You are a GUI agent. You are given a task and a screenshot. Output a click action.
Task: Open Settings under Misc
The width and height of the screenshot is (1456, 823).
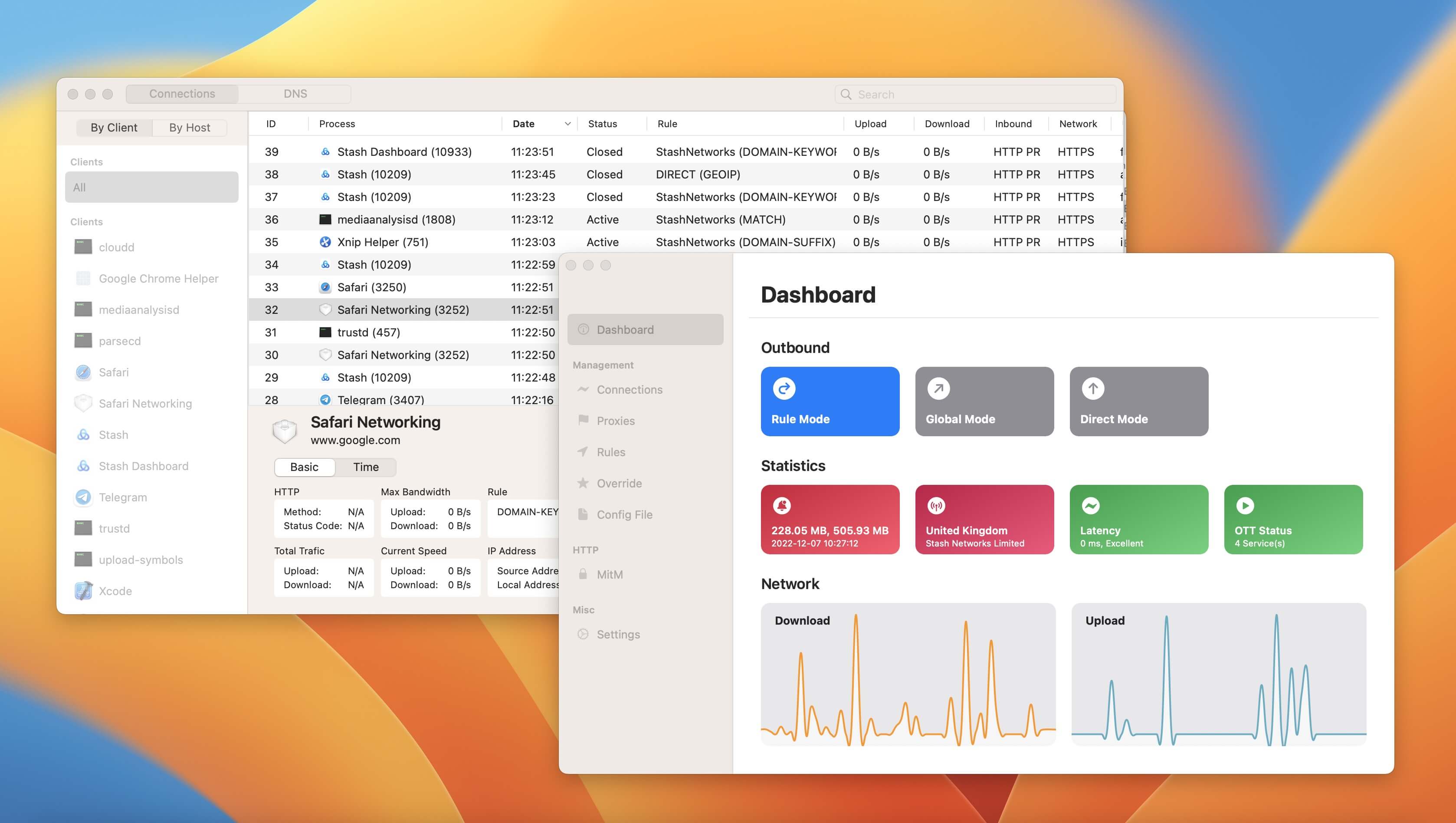(x=618, y=634)
